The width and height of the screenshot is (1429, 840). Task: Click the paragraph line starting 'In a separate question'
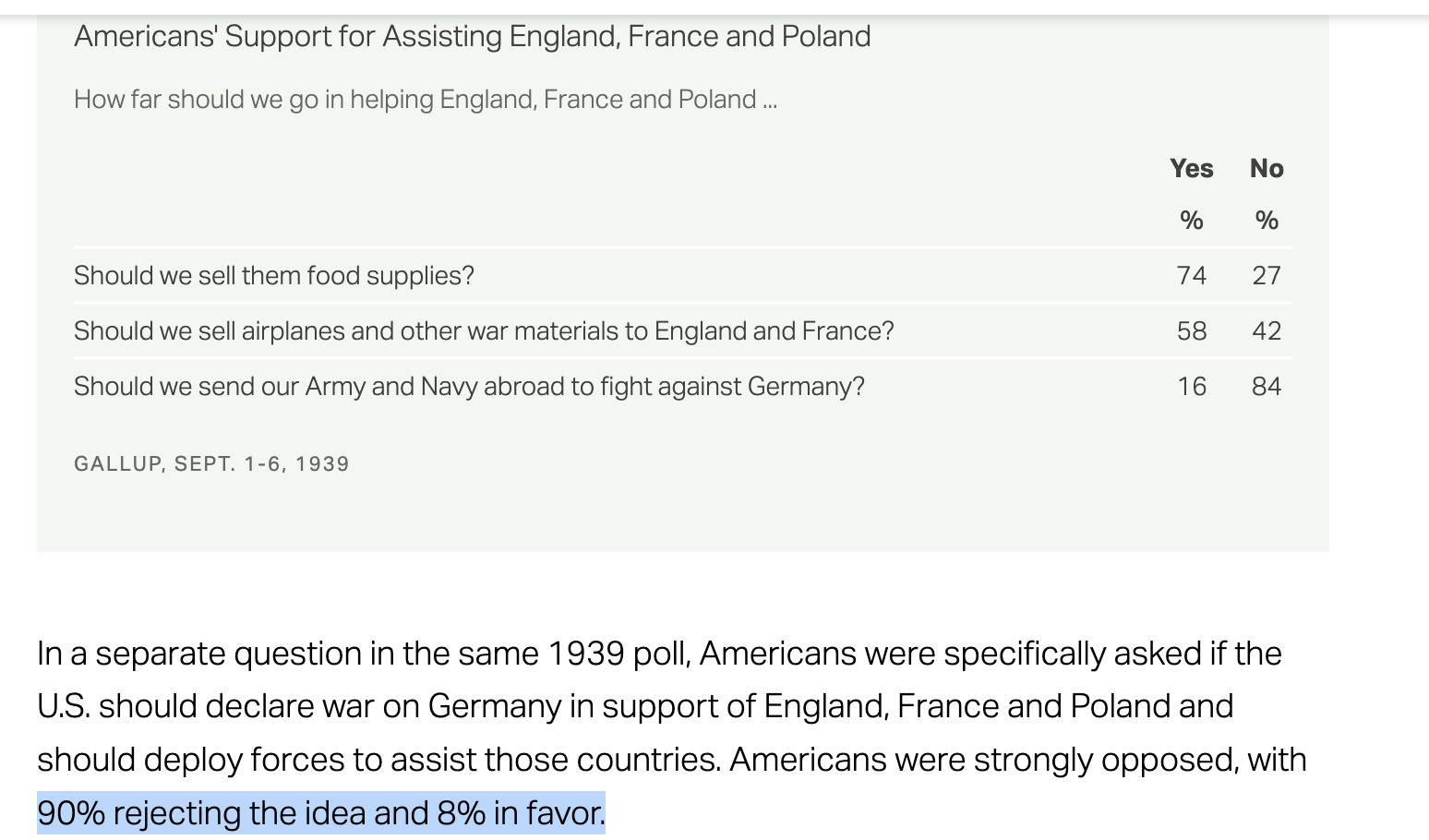pyautogui.click(x=659, y=654)
